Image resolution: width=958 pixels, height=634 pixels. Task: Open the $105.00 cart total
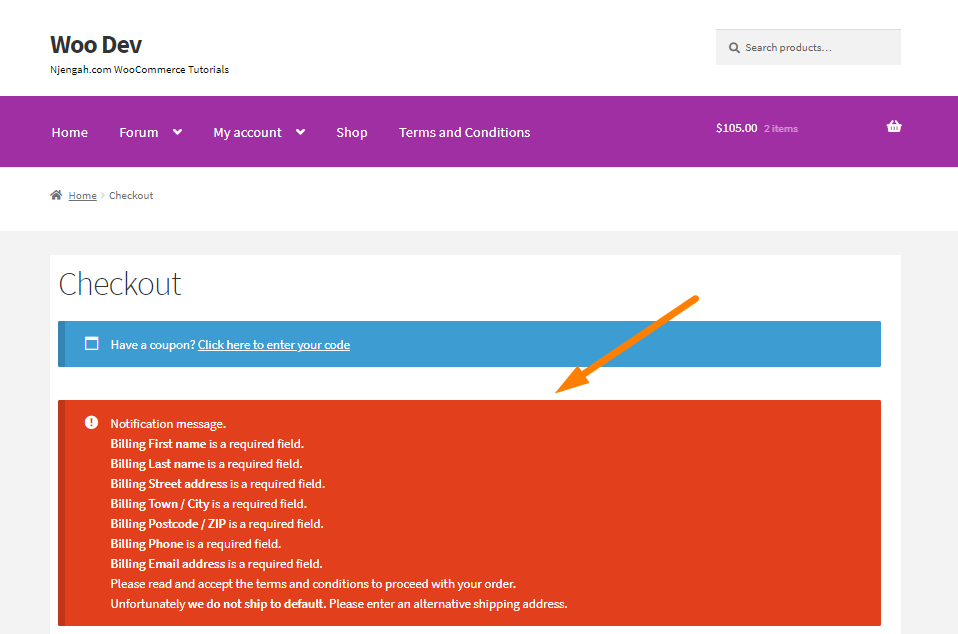(x=736, y=128)
